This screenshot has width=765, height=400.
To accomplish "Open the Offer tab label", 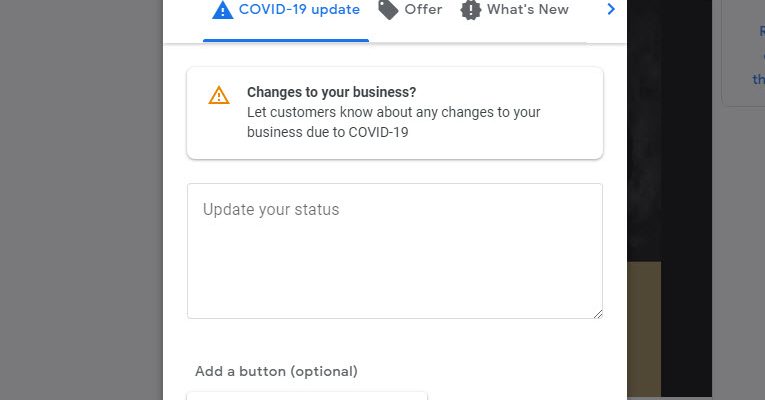I will click(423, 10).
